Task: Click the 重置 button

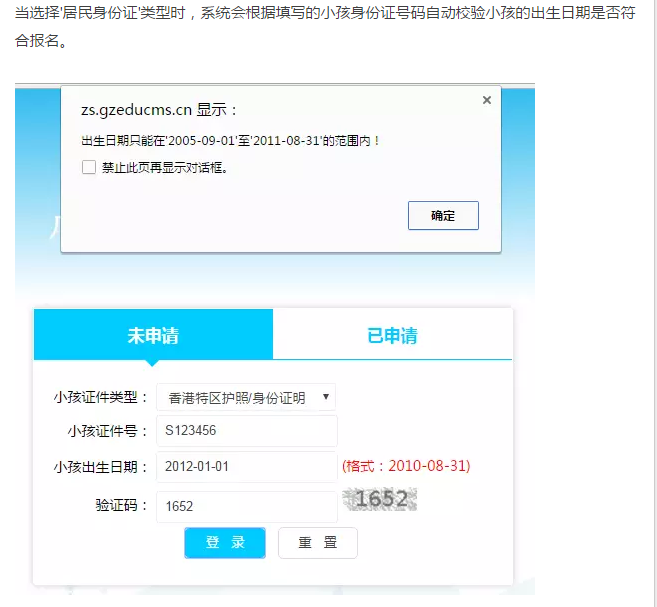Action: click(317, 543)
